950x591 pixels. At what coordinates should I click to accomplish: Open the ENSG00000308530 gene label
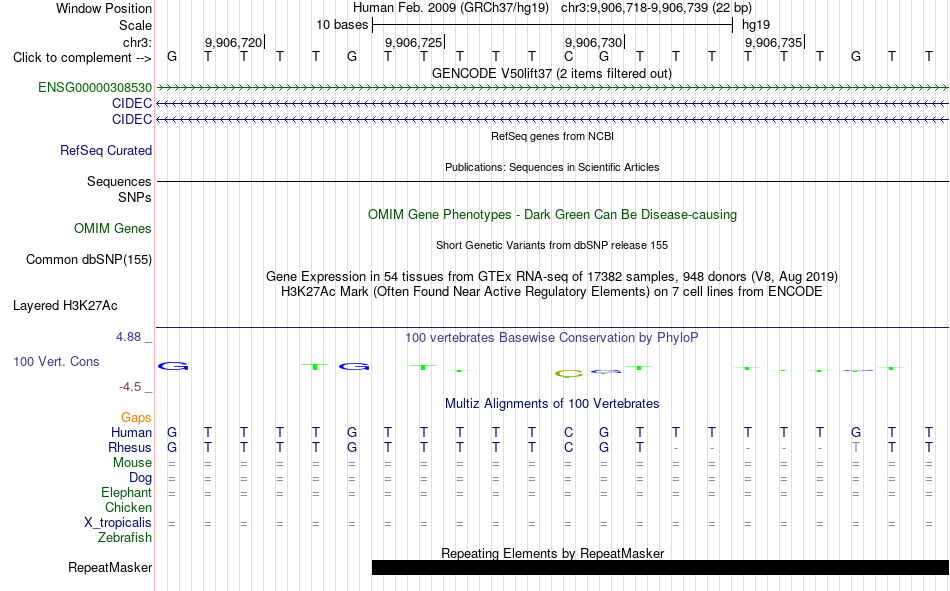point(95,88)
